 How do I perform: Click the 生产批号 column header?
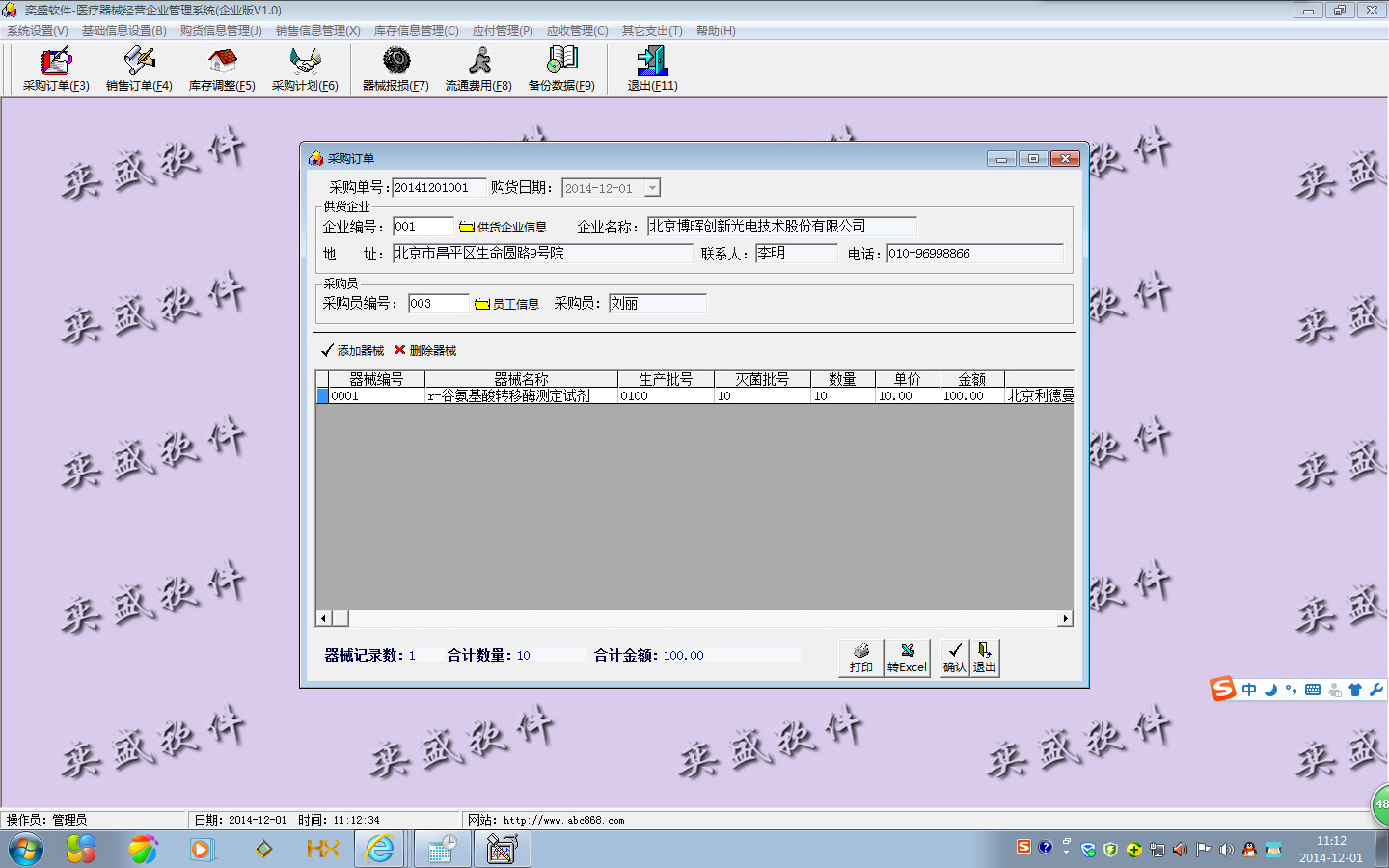point(667,379)
